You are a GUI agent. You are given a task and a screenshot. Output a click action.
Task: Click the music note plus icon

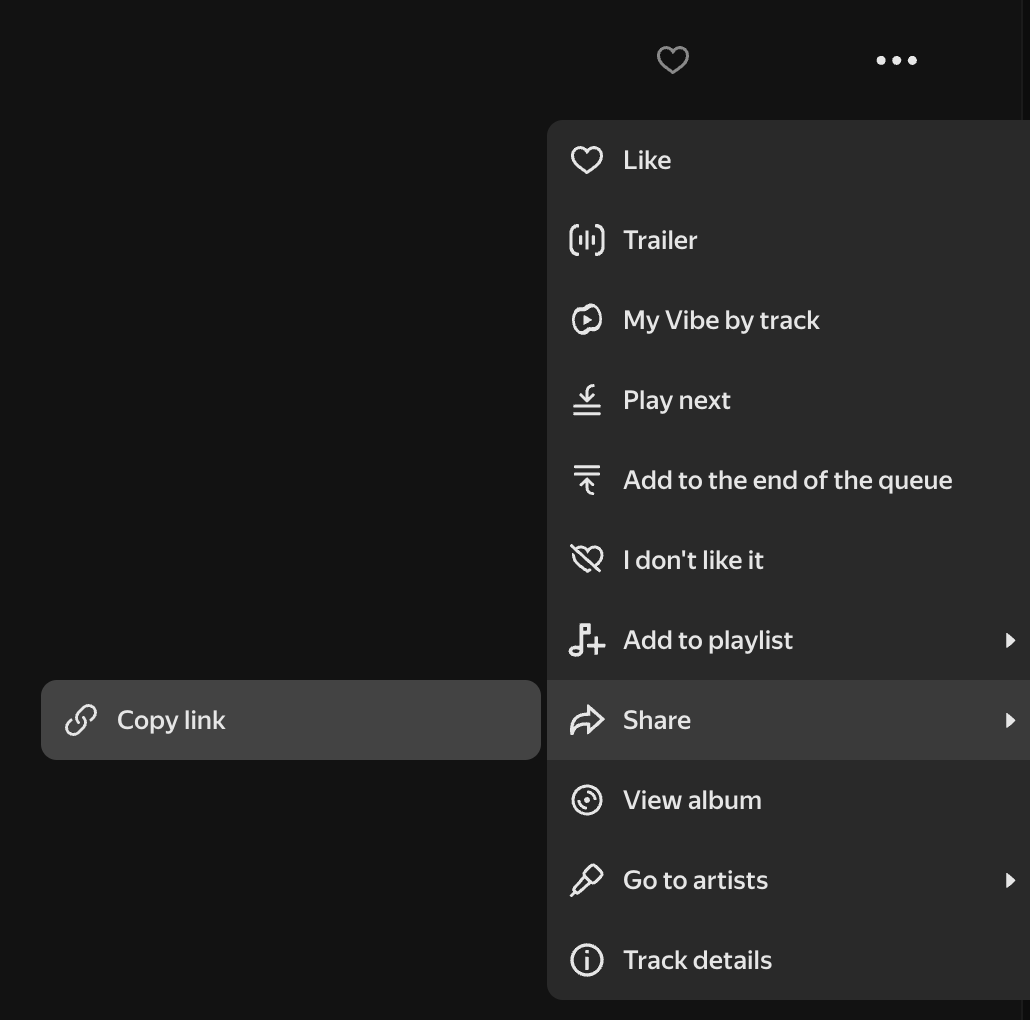(587, 640)
